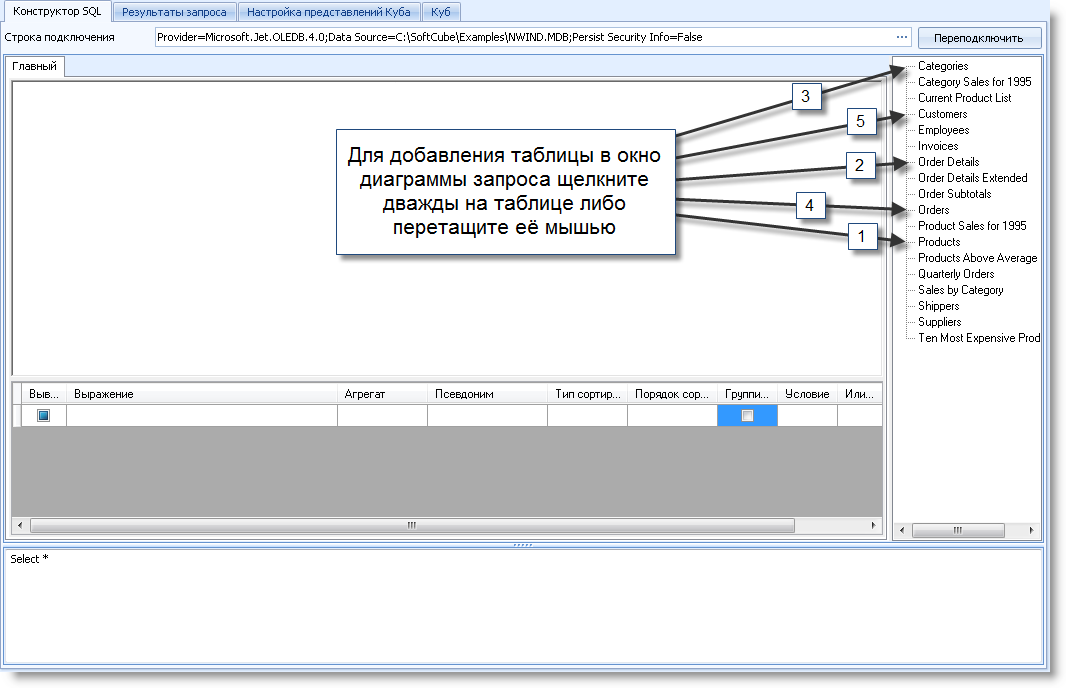1066x688 pixels.
Task: Click the connection string input field
Action: coord(520,37)
